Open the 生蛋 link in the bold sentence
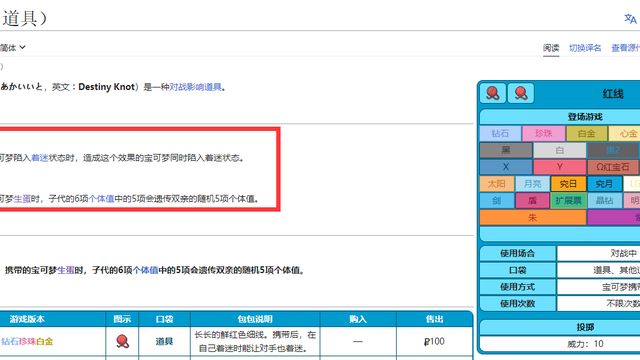This screenshot has height=360, width=640. pyautogui.click(x=66, y=270)
